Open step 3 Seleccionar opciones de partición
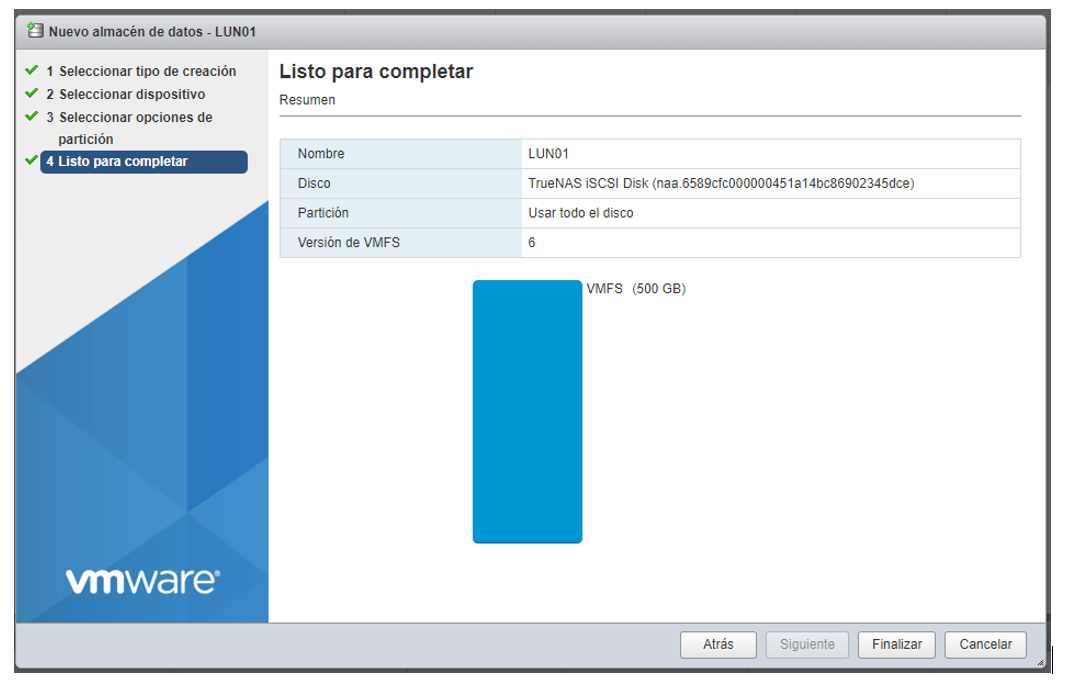Viewport: 1069px width, 687px height. (x=130, y=127)
